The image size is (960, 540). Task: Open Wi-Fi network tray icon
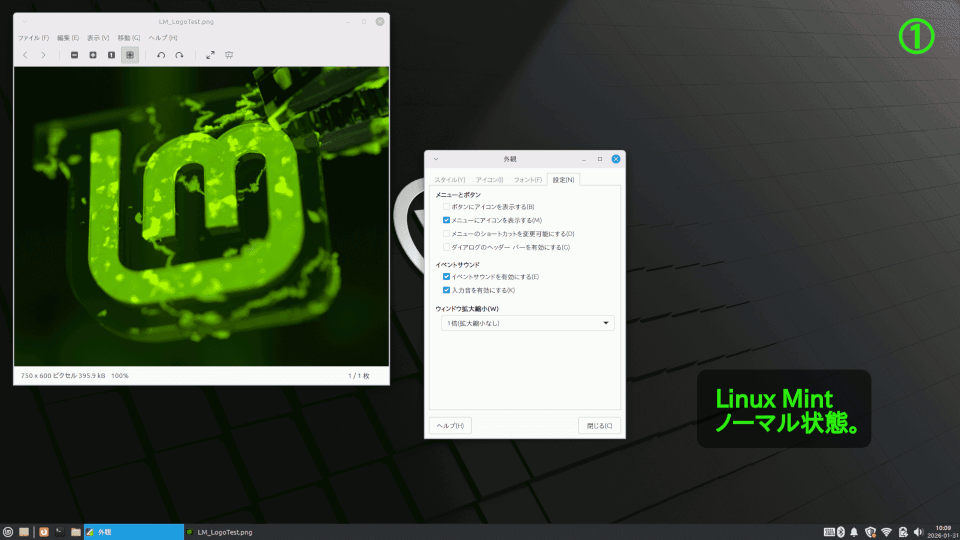point(887,532)
